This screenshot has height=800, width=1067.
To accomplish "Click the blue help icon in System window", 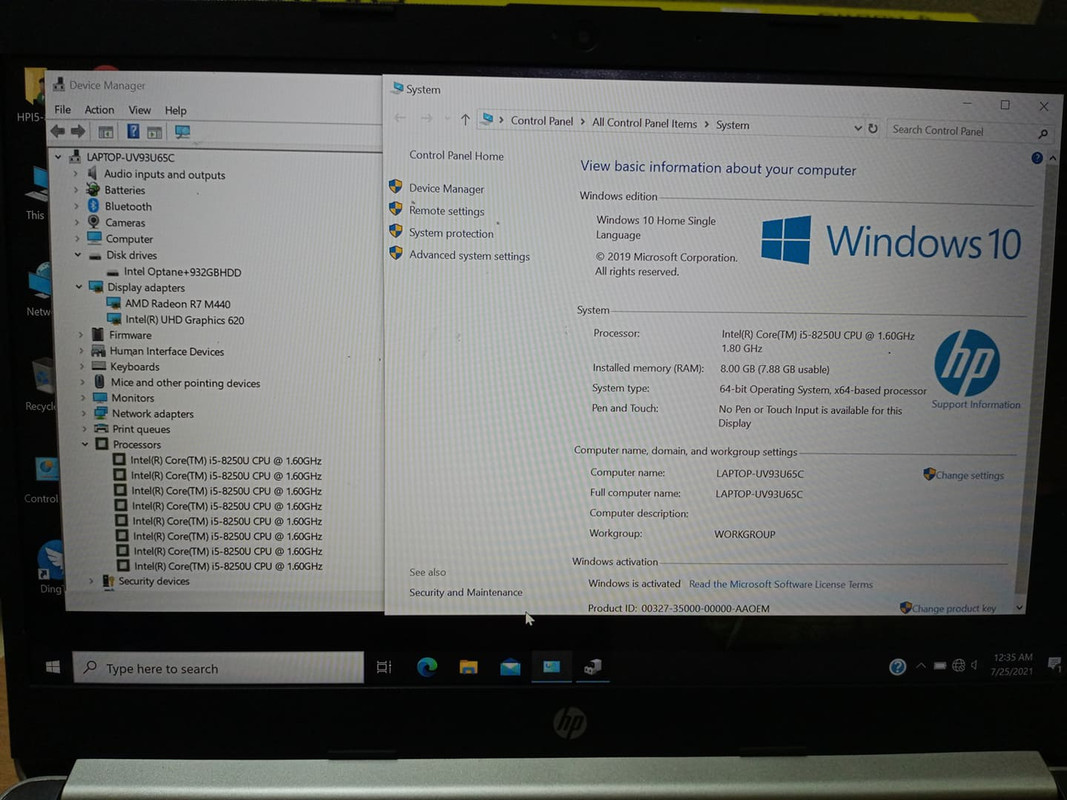I will (1036, 158).
